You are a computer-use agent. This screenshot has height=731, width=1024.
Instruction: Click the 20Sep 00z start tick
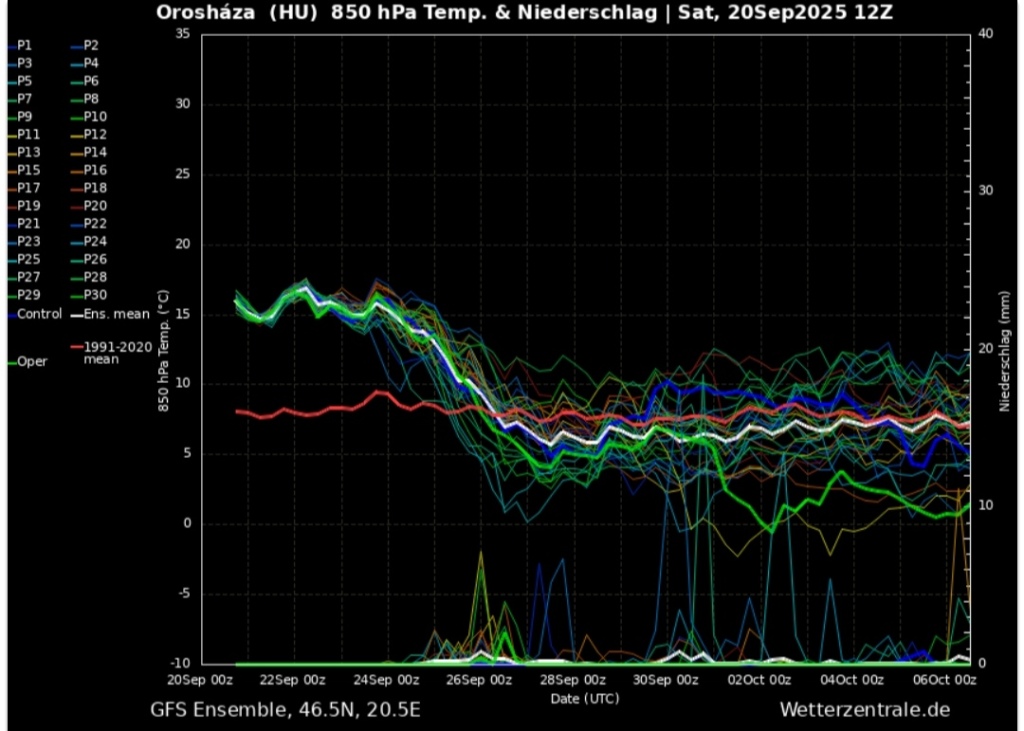pyautogui.click(x=201, y=680)
